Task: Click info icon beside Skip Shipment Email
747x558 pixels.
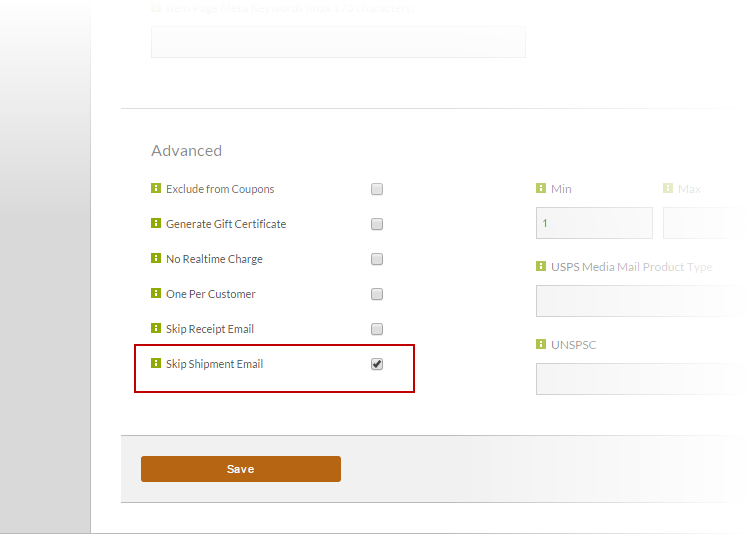Action: pos(156,363)
